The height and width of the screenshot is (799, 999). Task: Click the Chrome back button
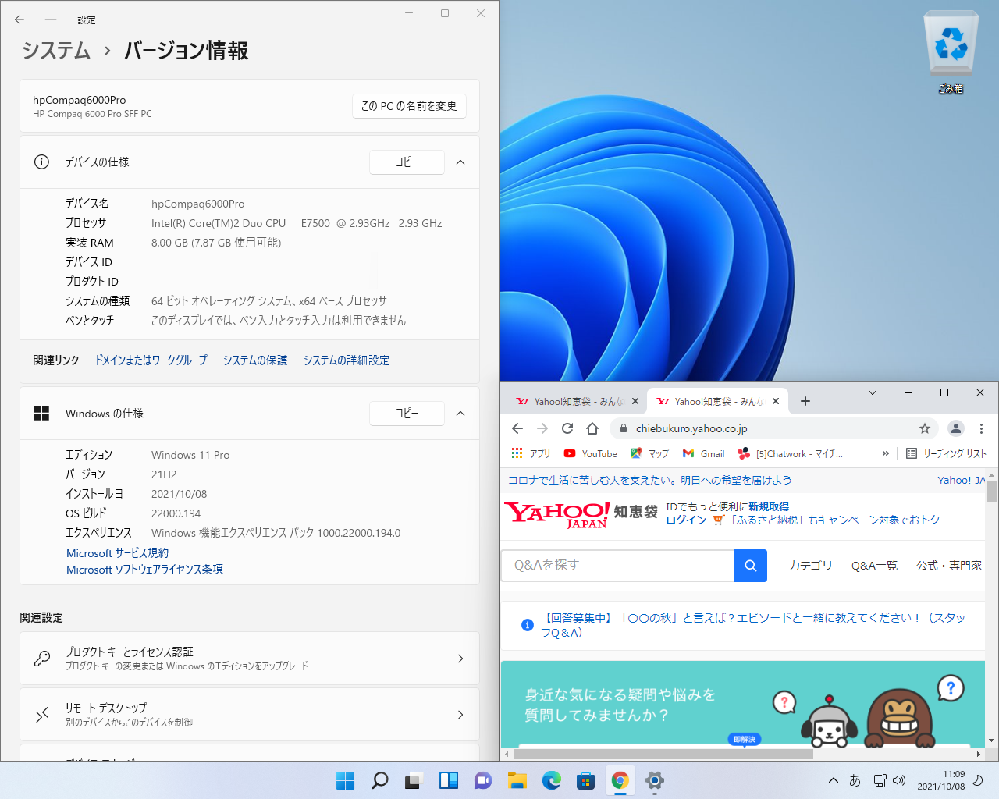coord(517,429)
